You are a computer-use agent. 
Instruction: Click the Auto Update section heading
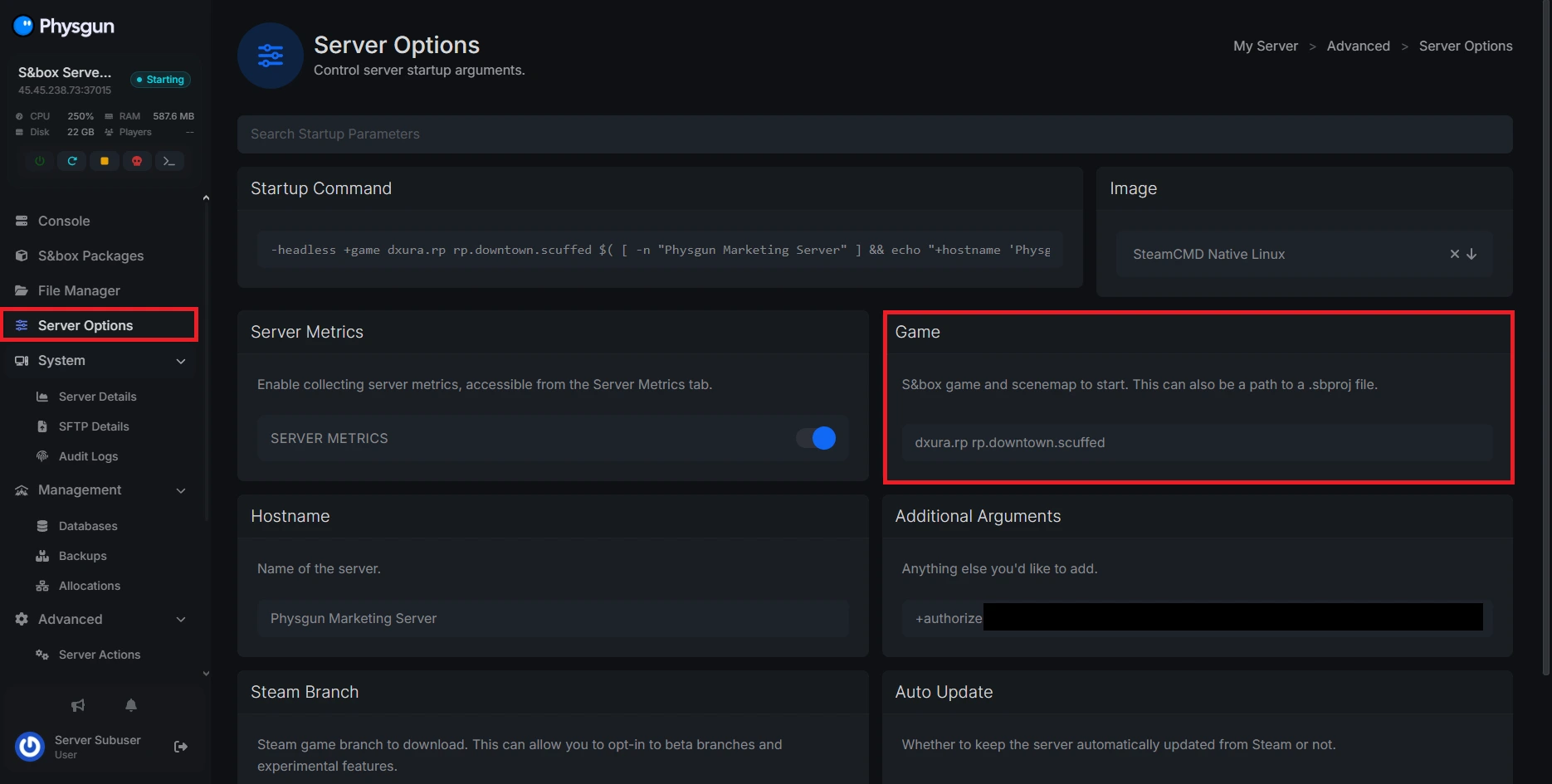point(944,692)
